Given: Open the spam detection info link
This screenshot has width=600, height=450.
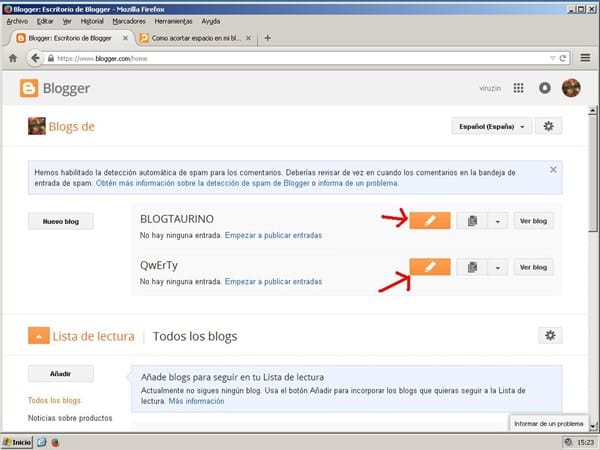Looking at the screenshot, I should (202, 183).
